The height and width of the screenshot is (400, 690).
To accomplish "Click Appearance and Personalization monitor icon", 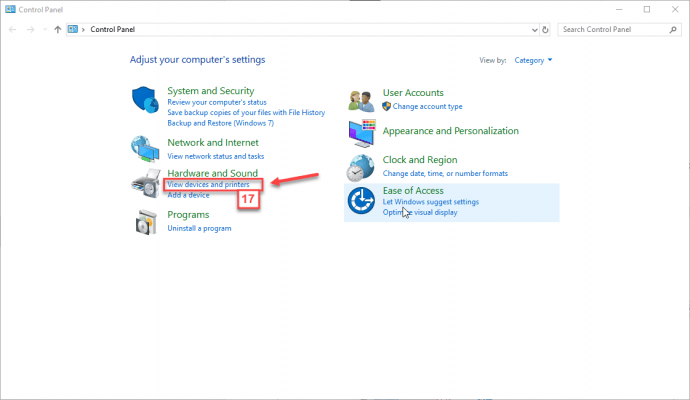I will click(x=362, y=133).
